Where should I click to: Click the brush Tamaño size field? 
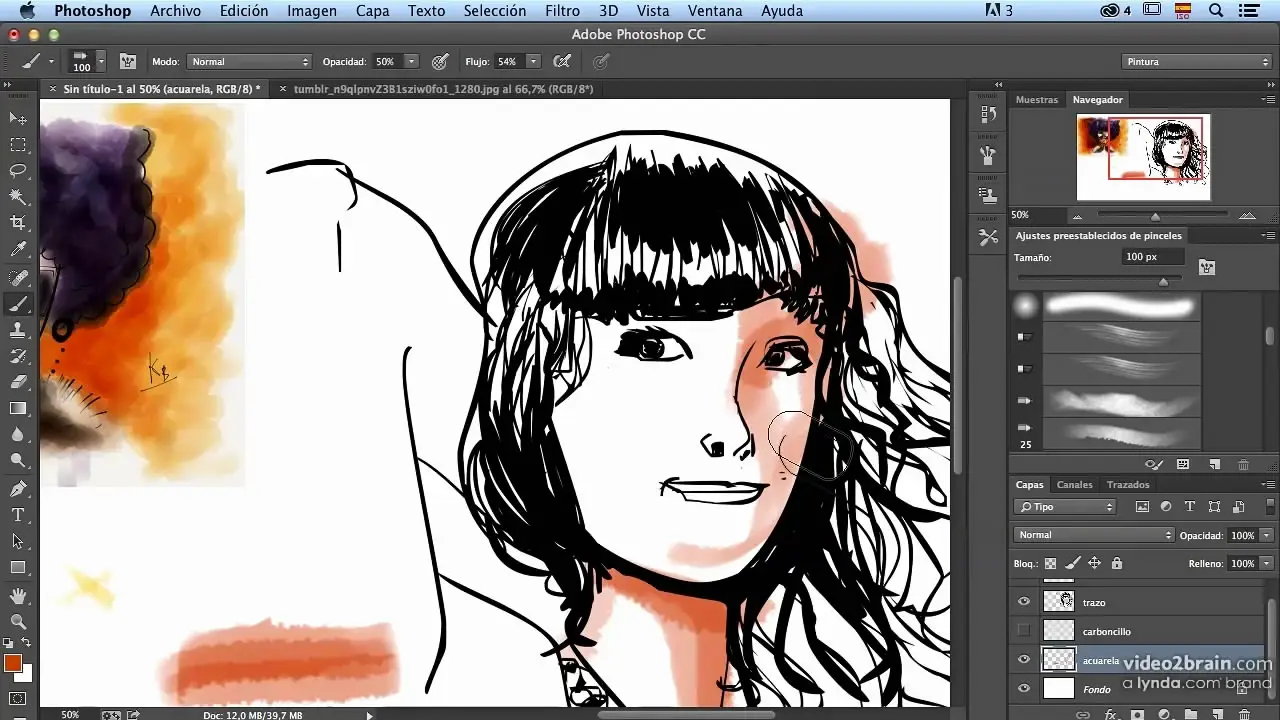pos(1152,257)
